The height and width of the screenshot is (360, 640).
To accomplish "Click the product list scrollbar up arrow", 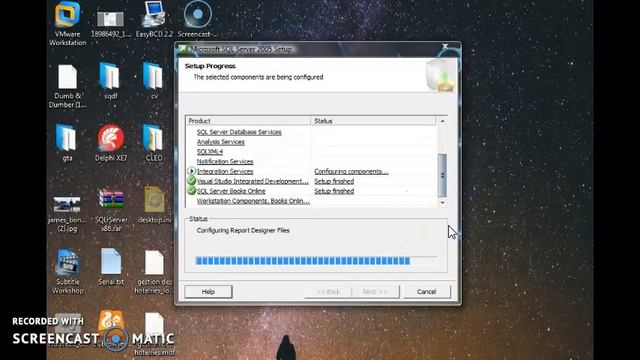I will 442,121.
